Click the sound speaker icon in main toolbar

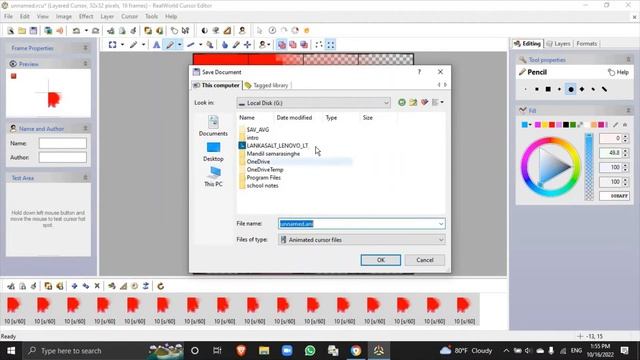tap(60, 31)
